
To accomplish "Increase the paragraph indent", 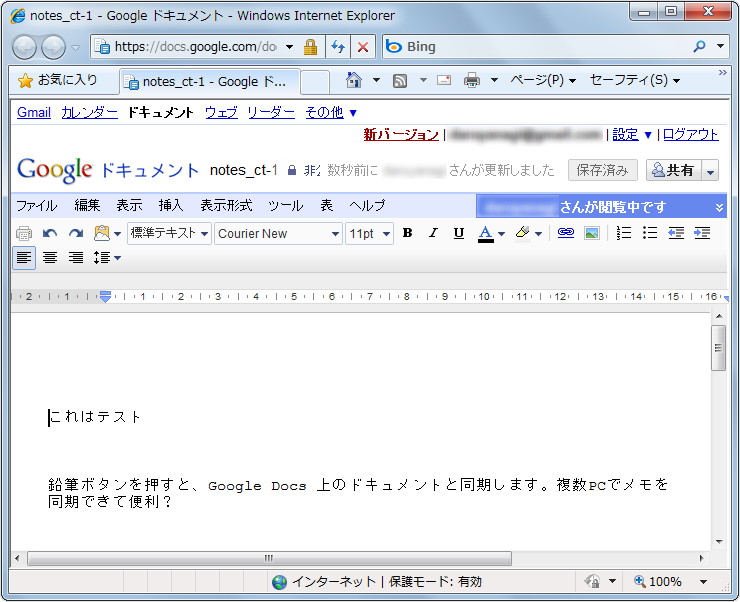I will click(x=702, y=233).
